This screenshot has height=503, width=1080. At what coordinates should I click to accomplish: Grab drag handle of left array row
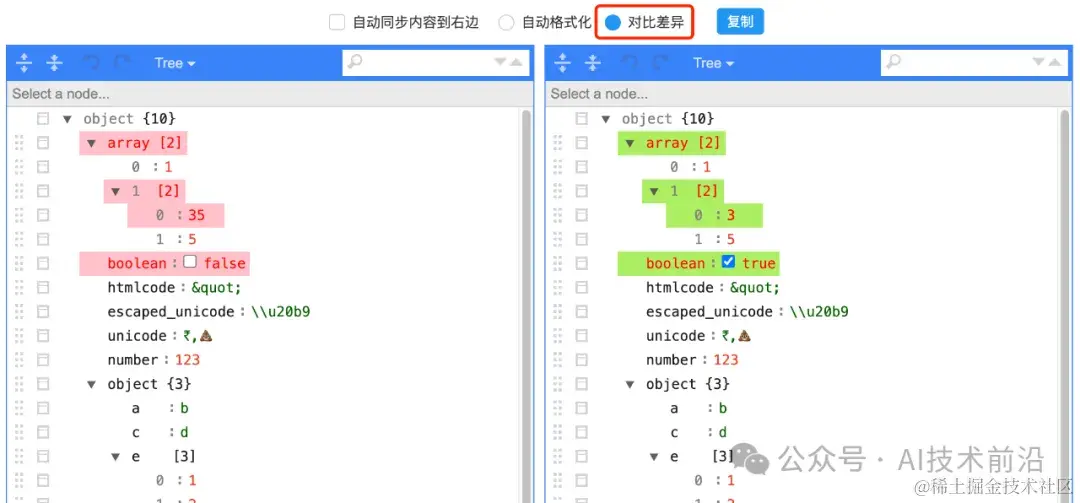19,143
